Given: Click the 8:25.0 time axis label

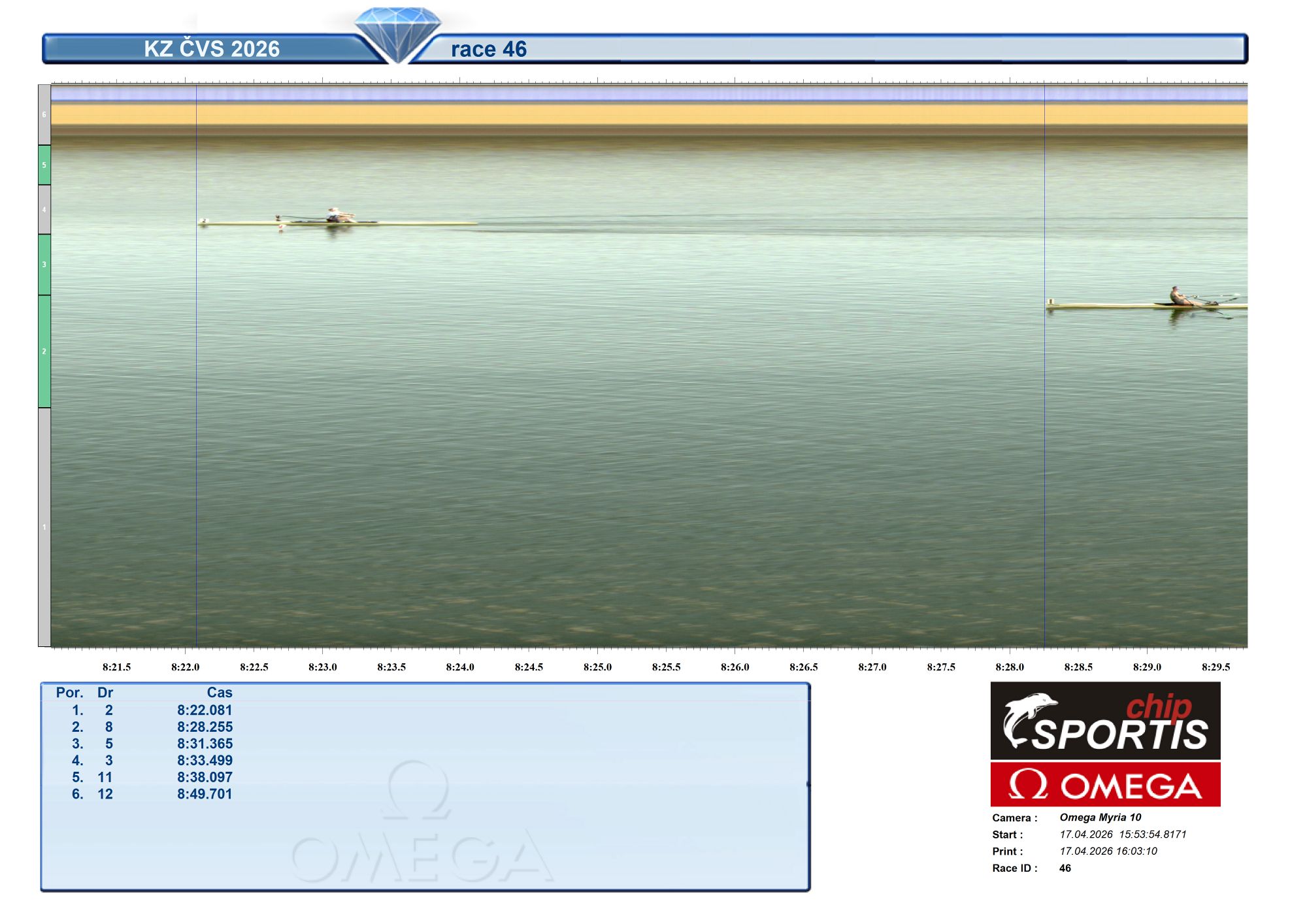Looking at the screenshot, I should [597, 667].
